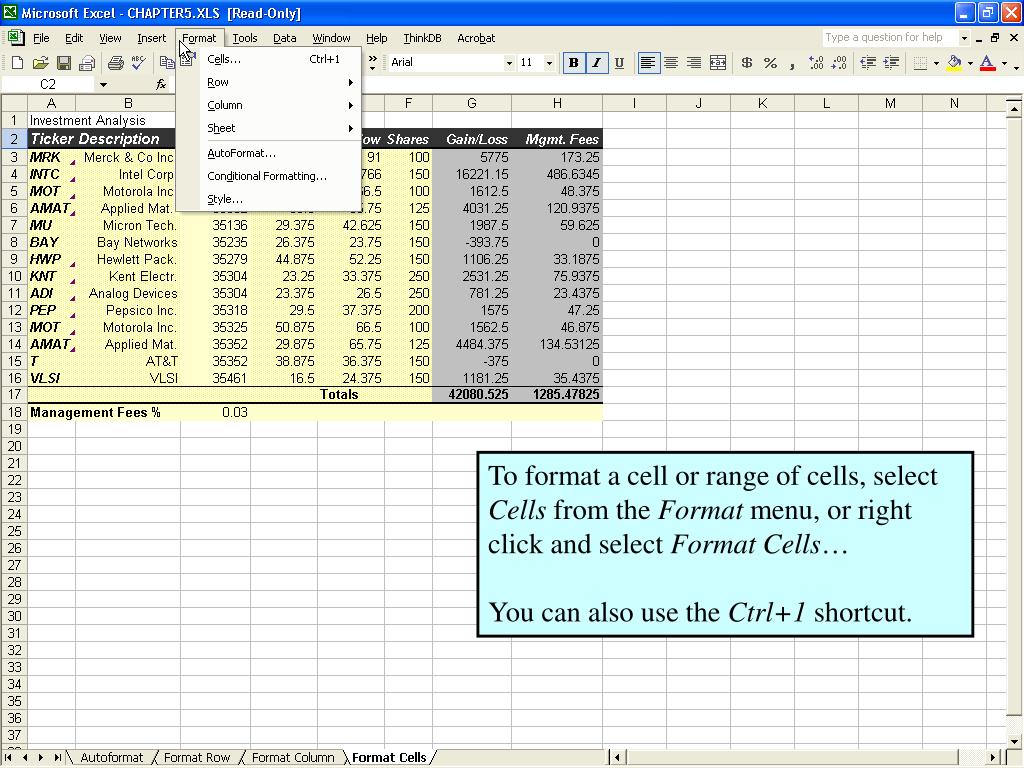Open the Font size dropdown arrow

coord(549,63)
